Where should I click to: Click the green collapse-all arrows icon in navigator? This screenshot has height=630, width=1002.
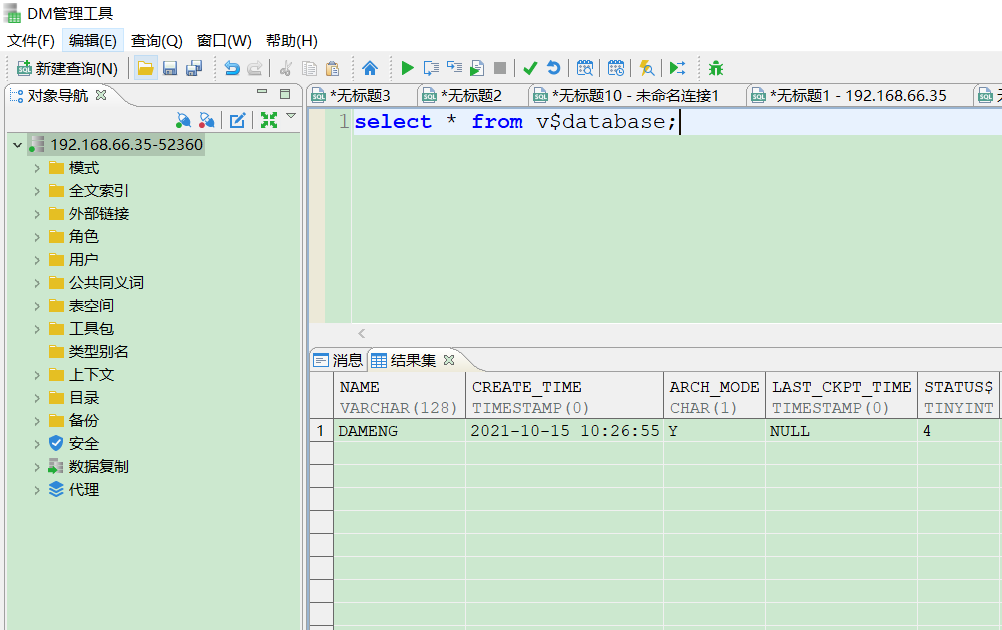(x=269, y=119)
